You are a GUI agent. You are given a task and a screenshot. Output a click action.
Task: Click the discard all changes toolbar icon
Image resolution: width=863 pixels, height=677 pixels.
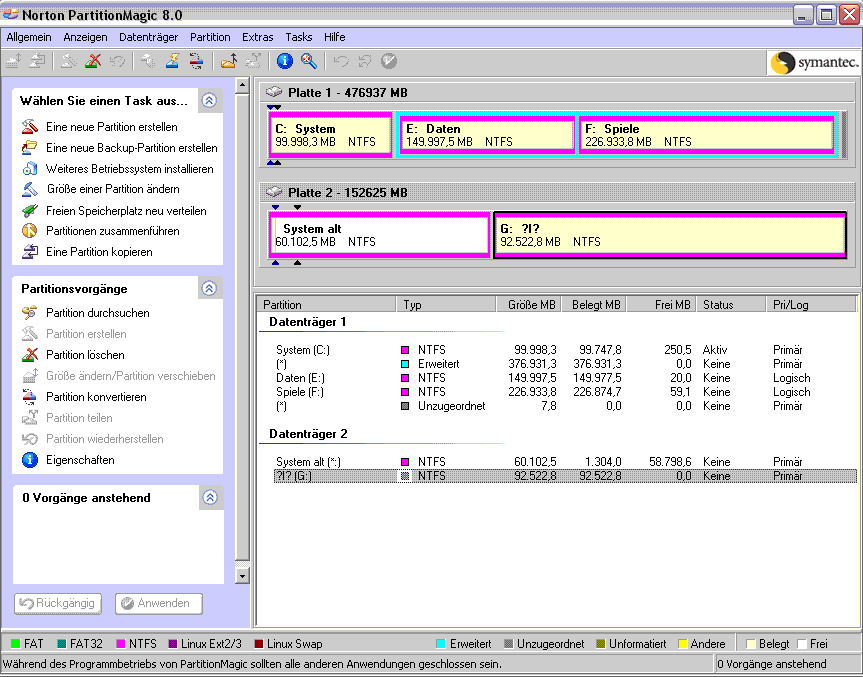coord(365,61)
